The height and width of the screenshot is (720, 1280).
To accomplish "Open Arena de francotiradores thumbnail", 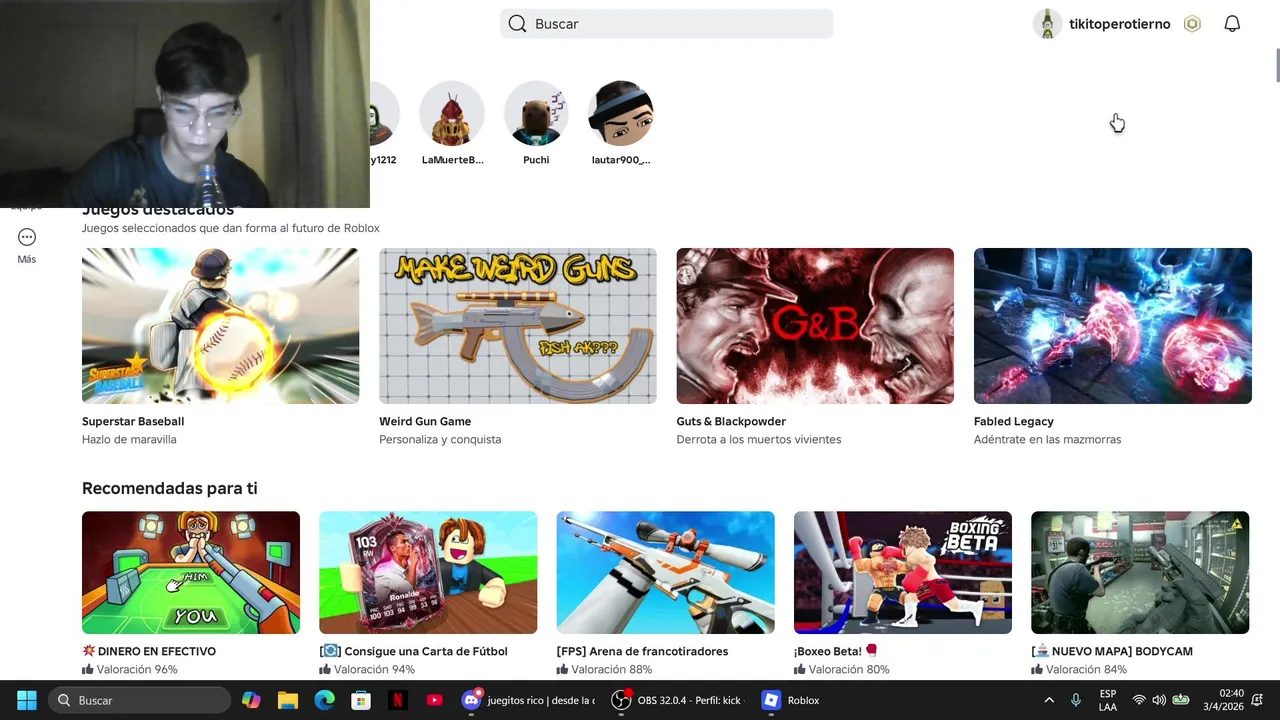I will [x=665, y=572].
